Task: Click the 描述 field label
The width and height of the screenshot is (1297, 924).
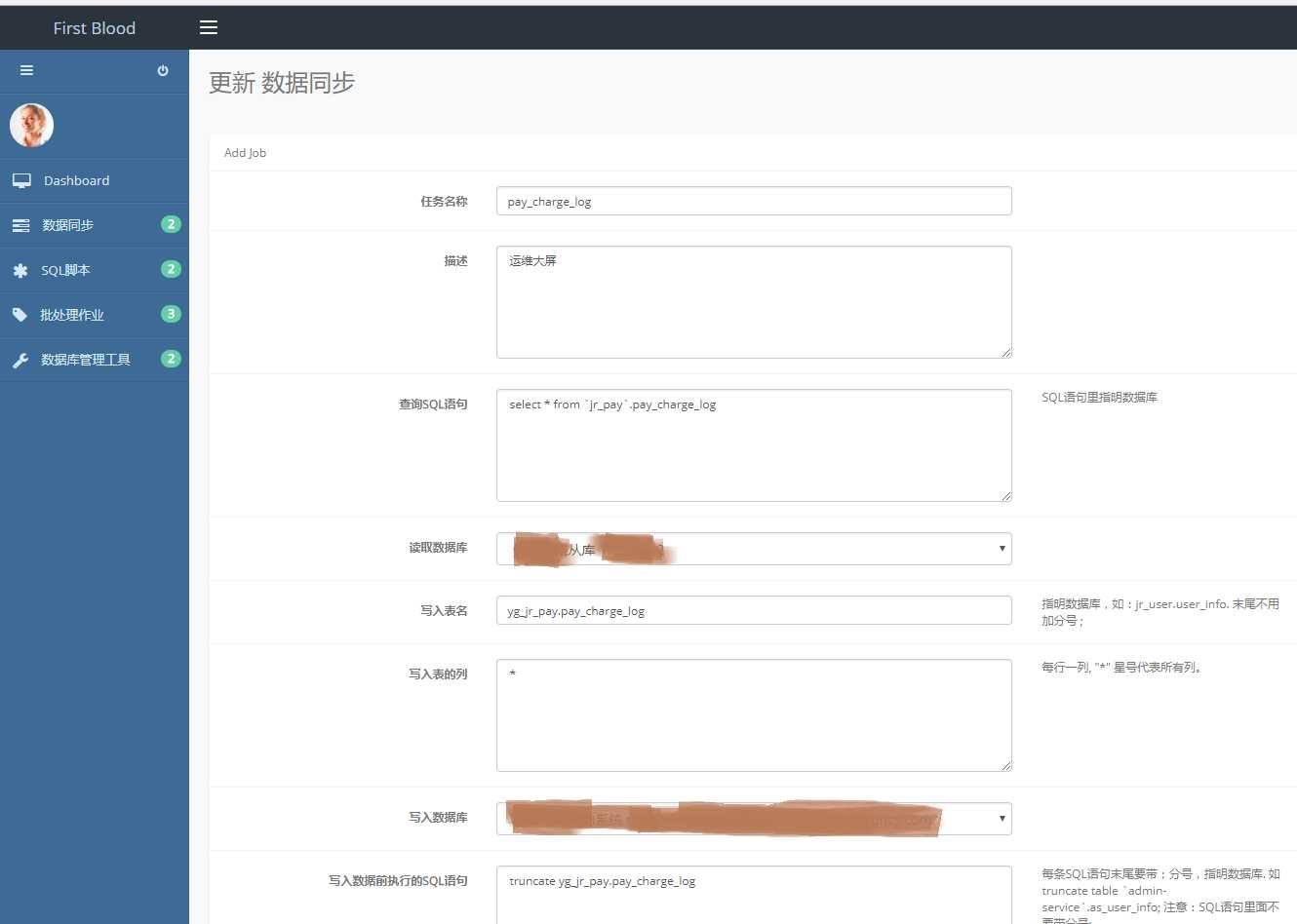Action: 455,261
